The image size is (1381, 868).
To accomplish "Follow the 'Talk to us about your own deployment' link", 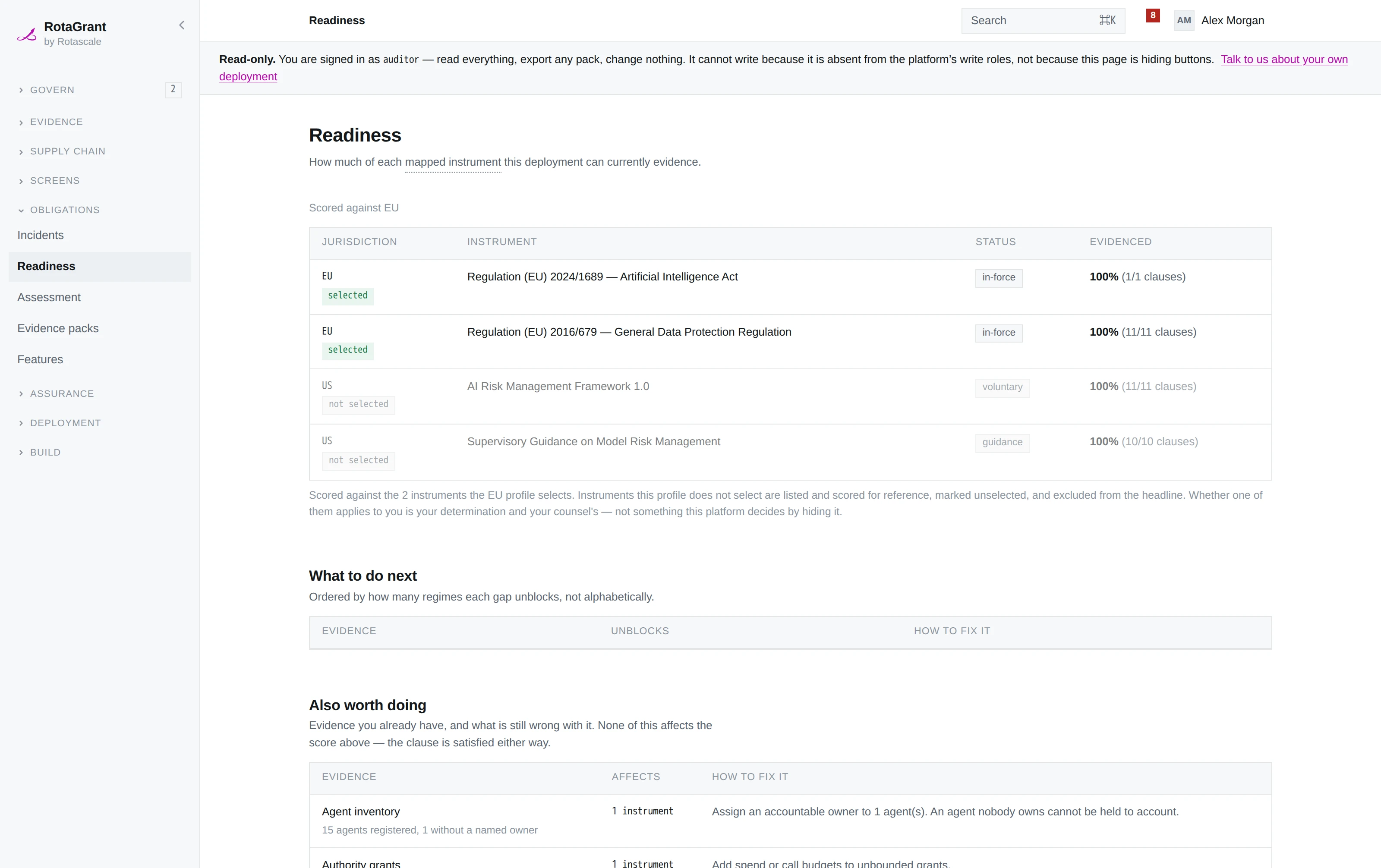I will coord(1284,59).
